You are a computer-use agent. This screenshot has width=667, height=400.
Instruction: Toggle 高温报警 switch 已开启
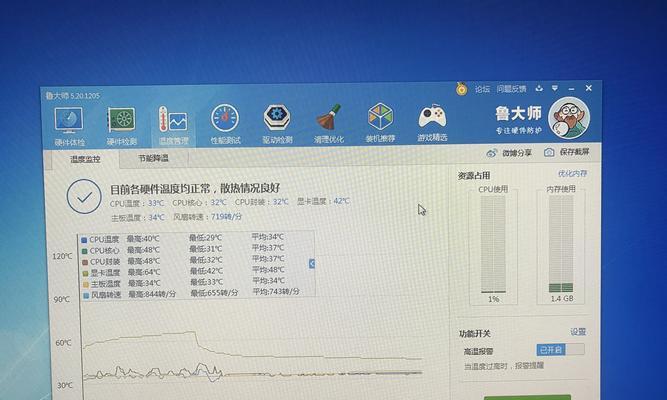560,349
